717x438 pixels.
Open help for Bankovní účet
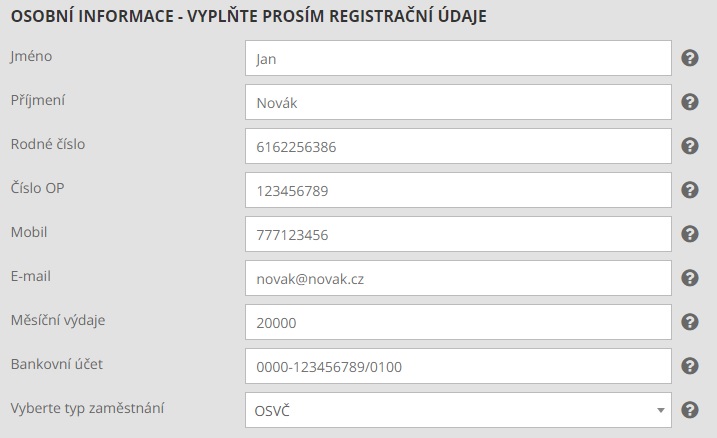[690, 366]
